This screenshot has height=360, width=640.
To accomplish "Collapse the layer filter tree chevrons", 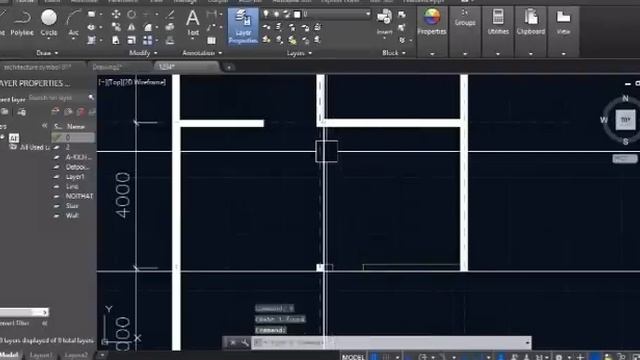I will tap(44, 126).
